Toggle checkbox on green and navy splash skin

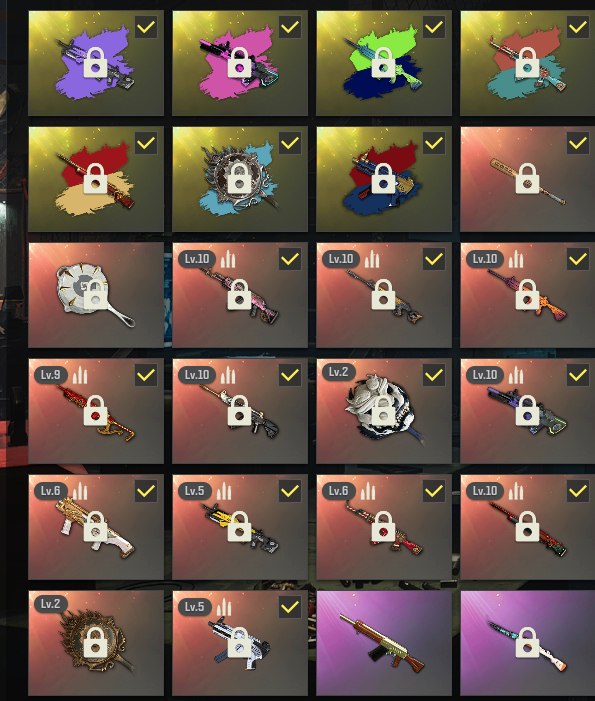pos(434,27)
